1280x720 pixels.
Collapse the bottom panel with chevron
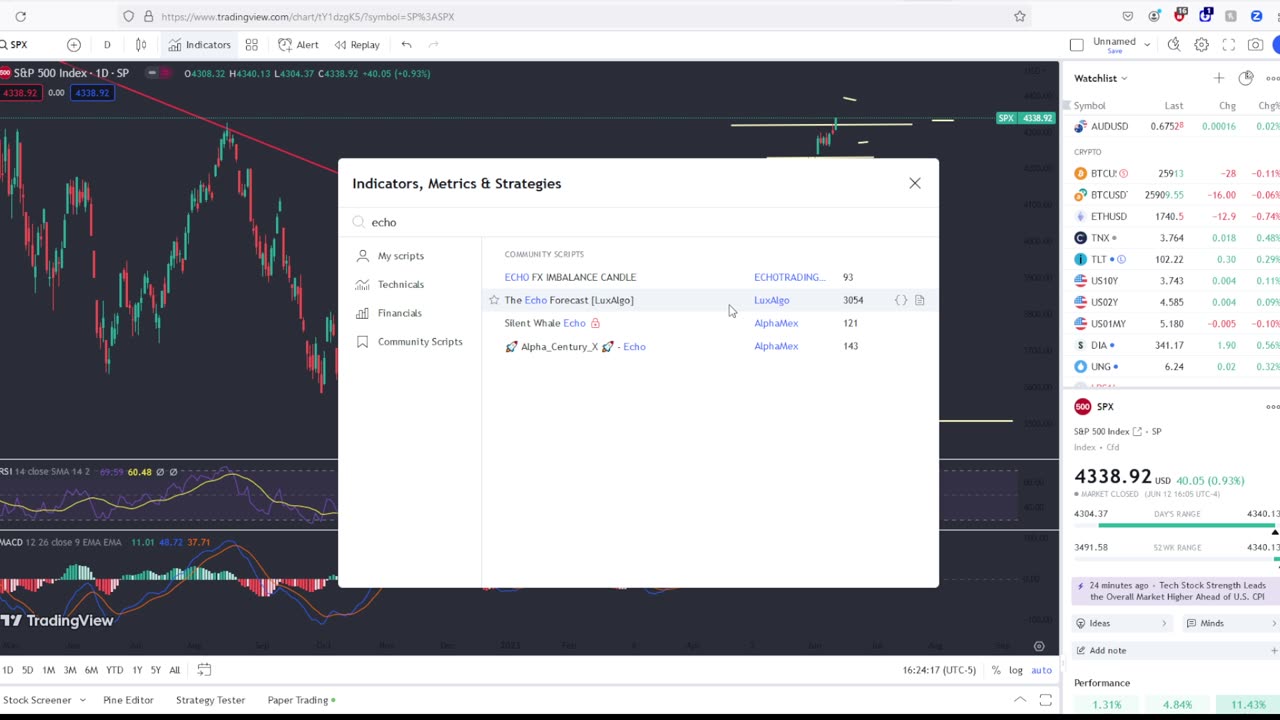coord(1019,700)
